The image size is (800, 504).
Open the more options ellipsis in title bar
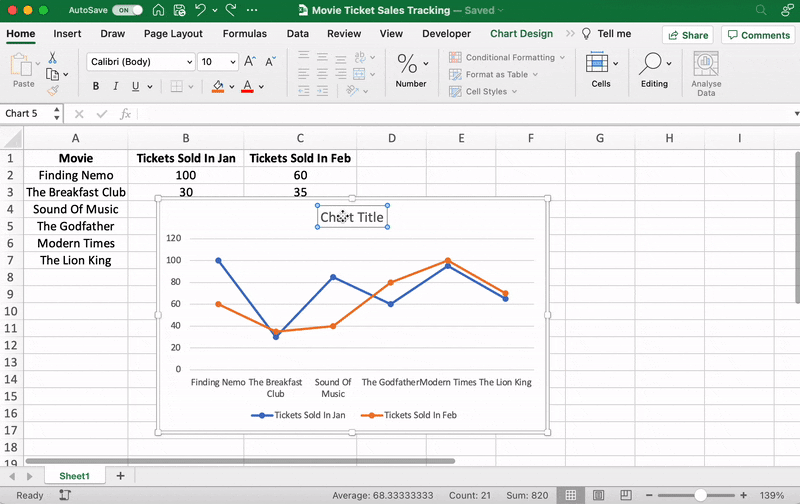click(252, 10)
